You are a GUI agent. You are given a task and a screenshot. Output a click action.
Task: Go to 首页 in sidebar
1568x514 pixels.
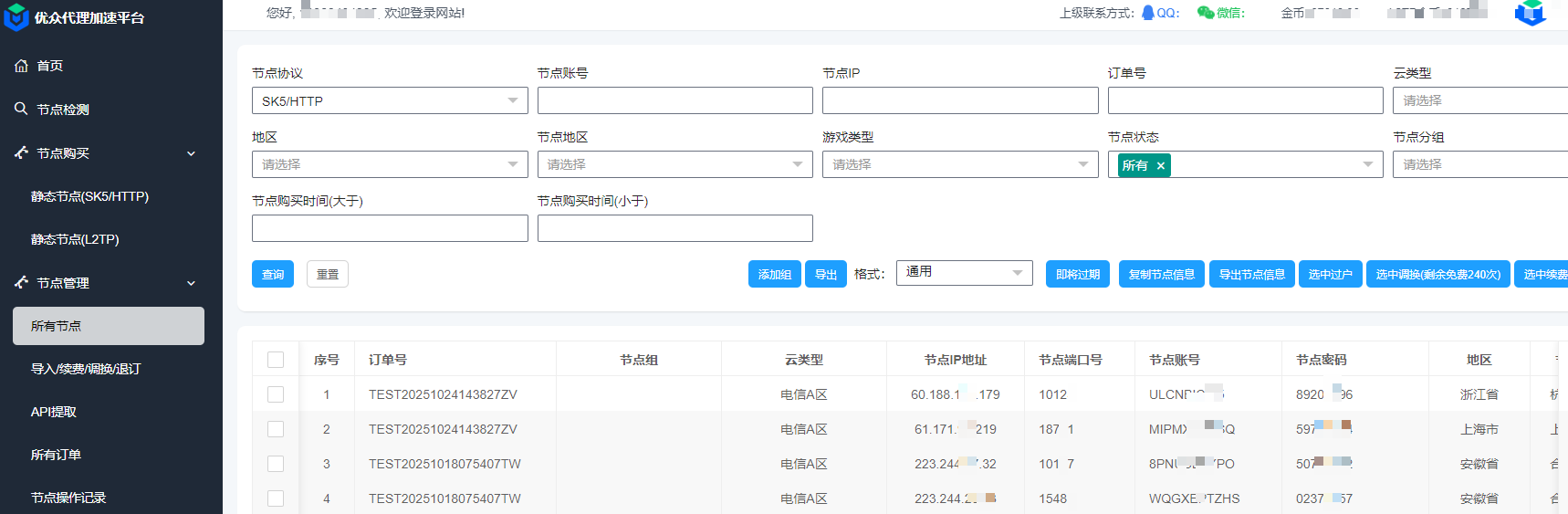click(x=49, y=66)
